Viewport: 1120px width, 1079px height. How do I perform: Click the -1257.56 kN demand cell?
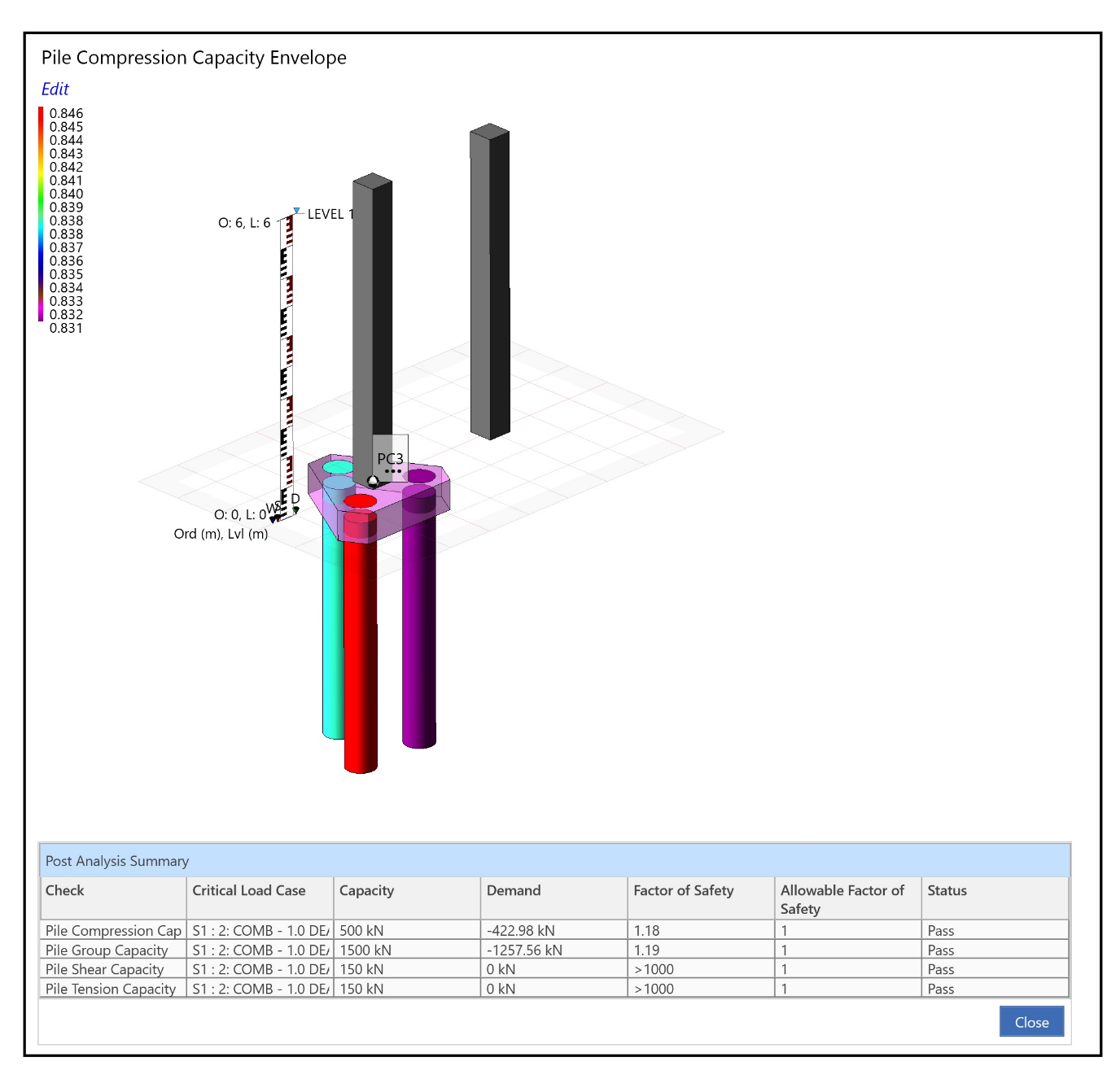(554, 950)
